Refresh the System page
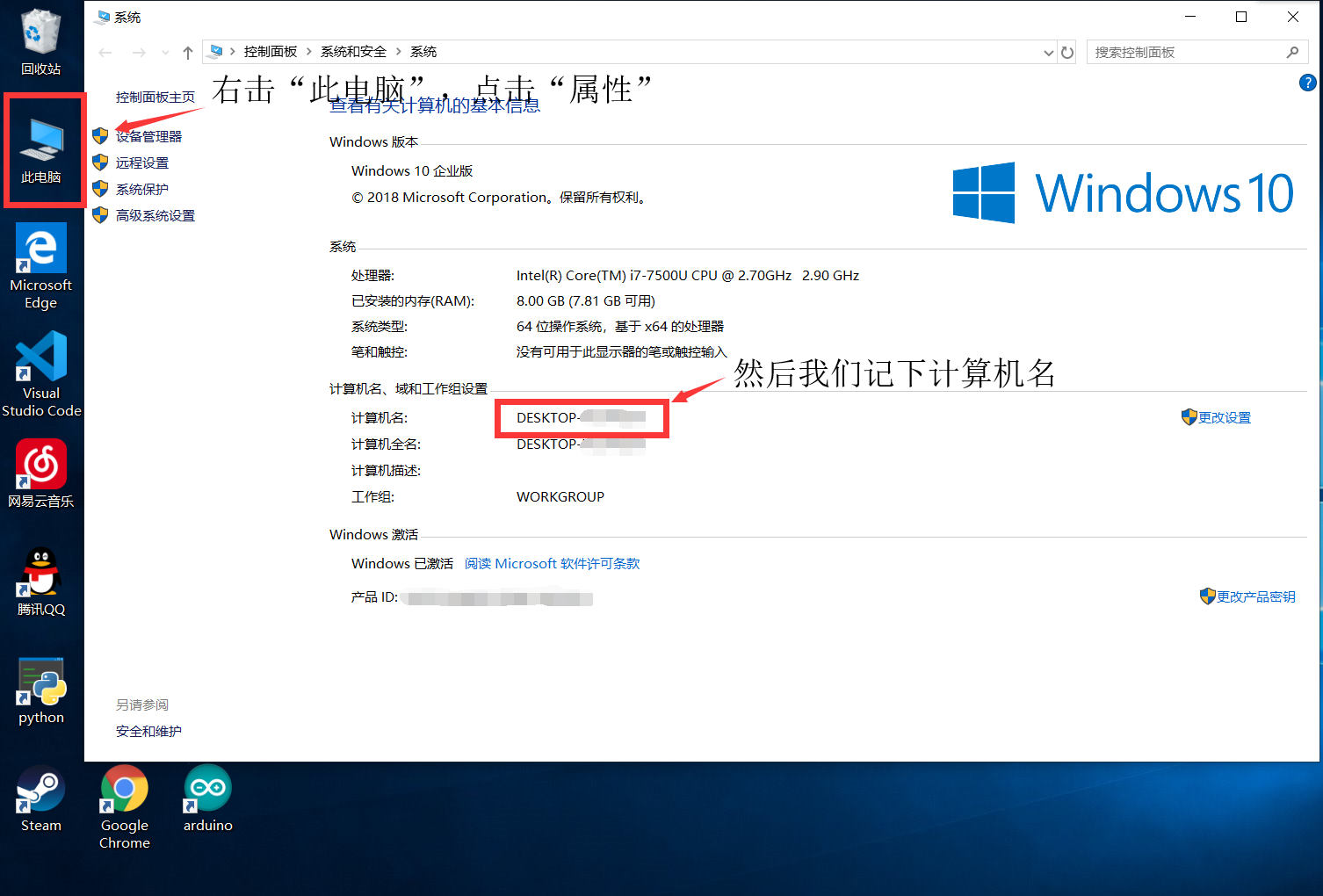1323x896 pixels. (x=1067, y=53)
